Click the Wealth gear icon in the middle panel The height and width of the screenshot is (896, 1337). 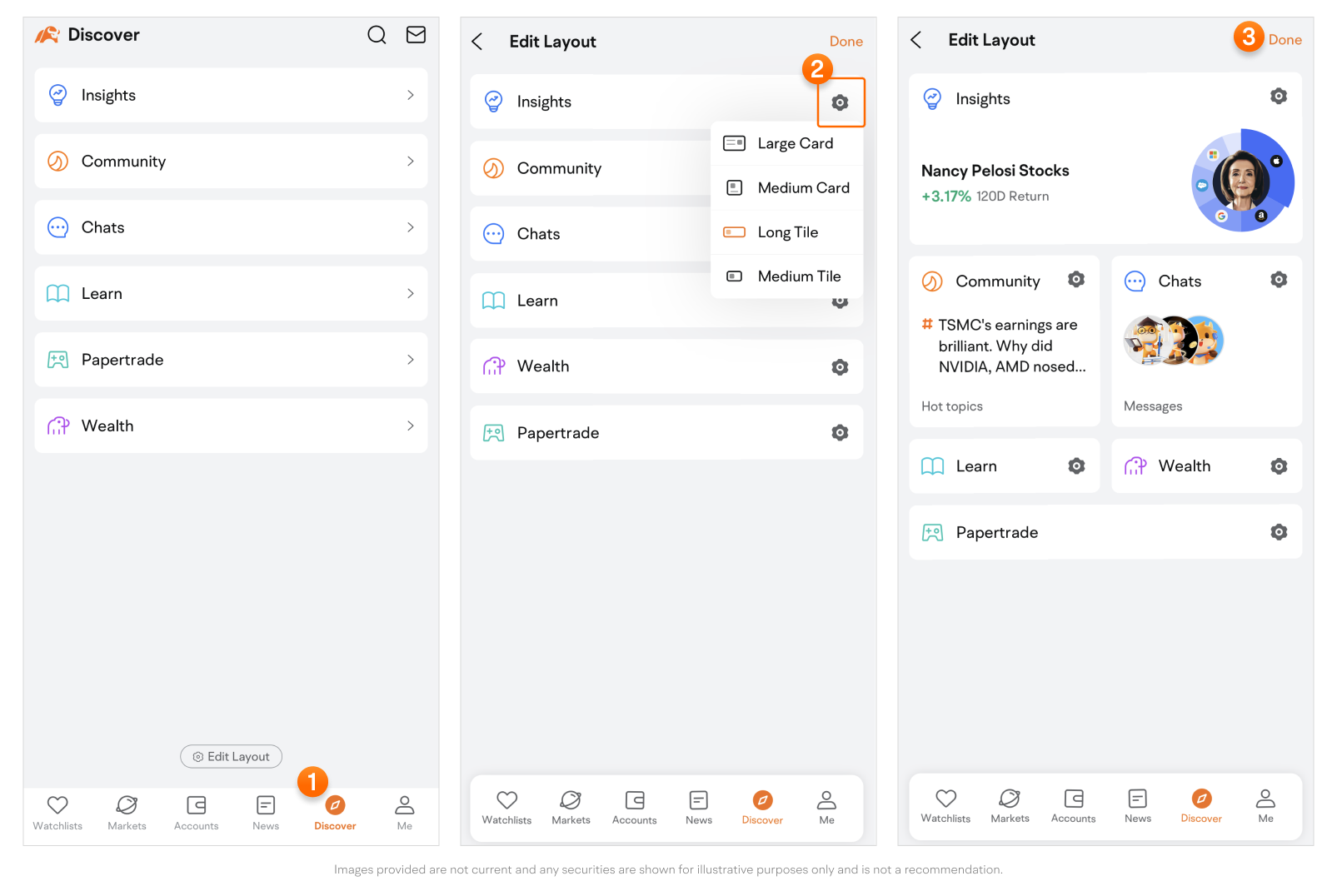point(840,367)
